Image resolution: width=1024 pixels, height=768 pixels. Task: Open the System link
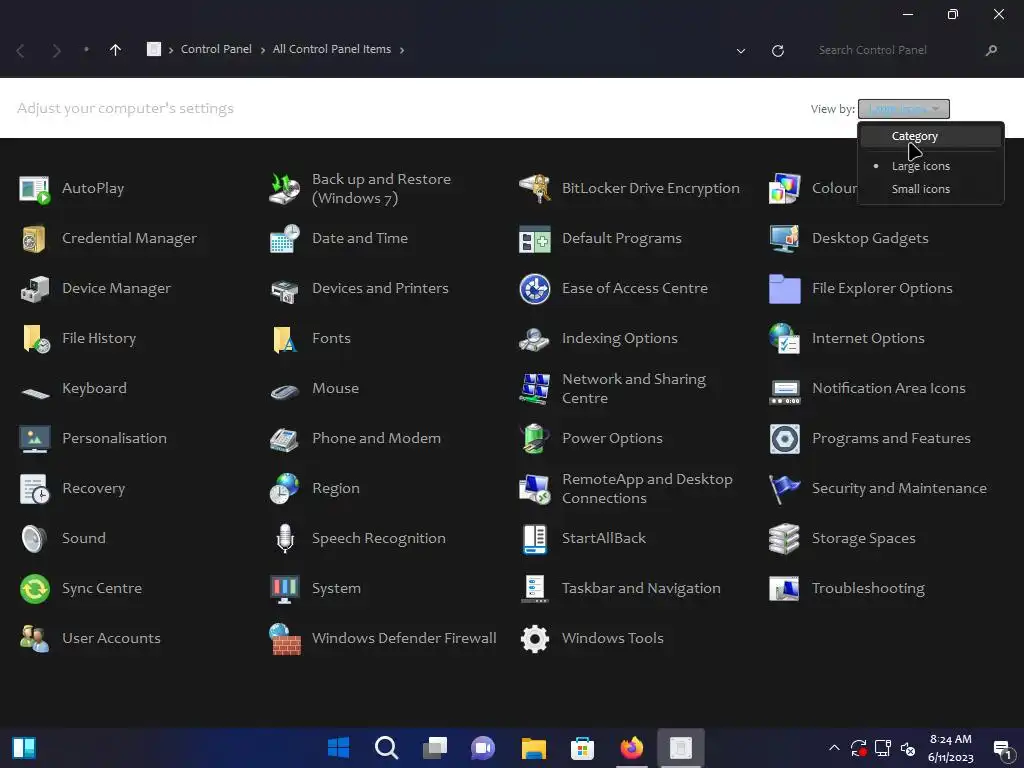pyautogui.click(x=336, y=589)
